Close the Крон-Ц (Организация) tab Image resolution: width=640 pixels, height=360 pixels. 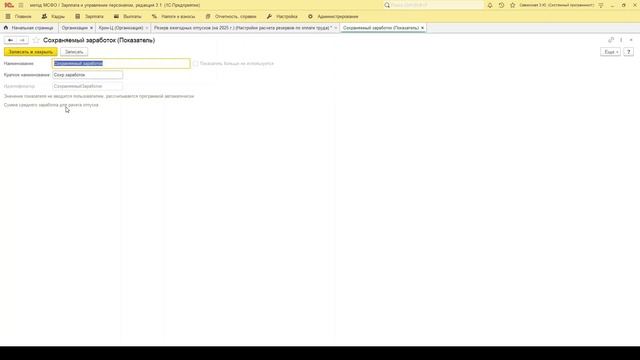[147, 28]
